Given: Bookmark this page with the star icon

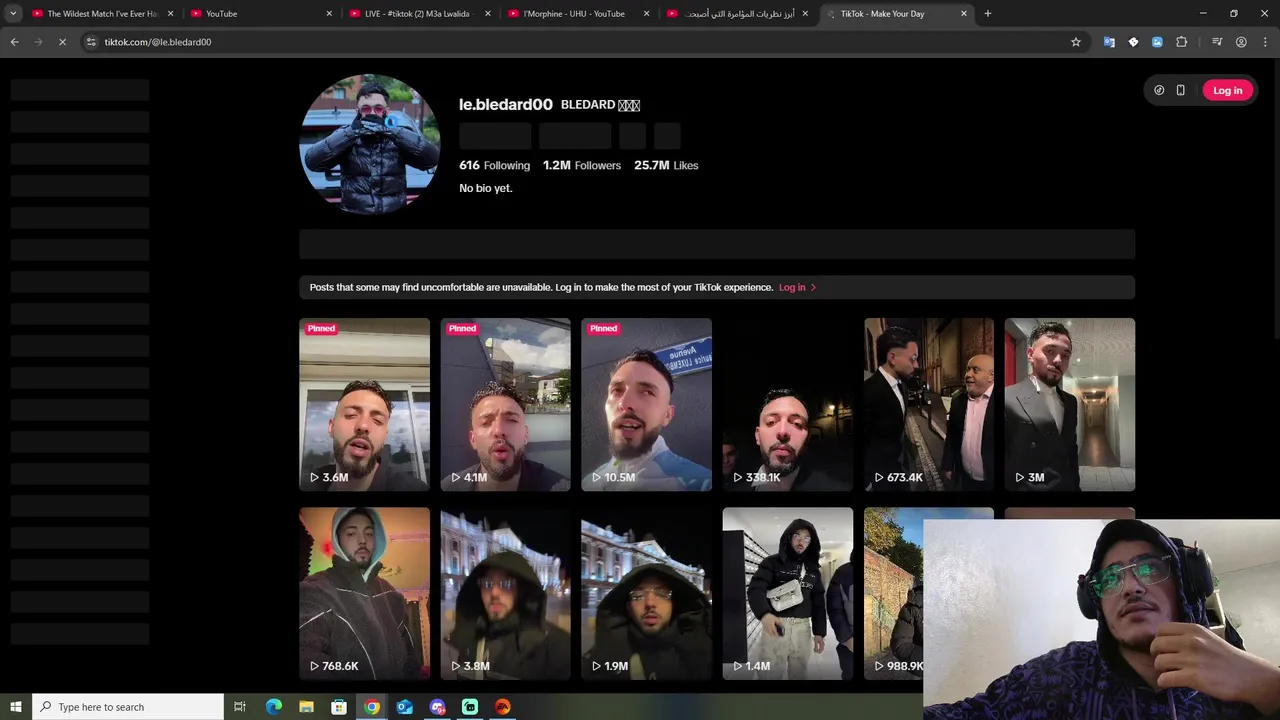Looking at the screenshot, I should [1076, 42].
